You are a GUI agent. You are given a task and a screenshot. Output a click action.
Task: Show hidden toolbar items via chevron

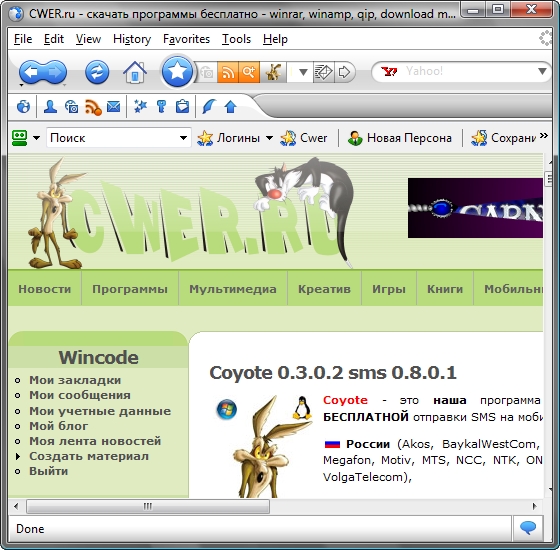(x=544, y=136)
